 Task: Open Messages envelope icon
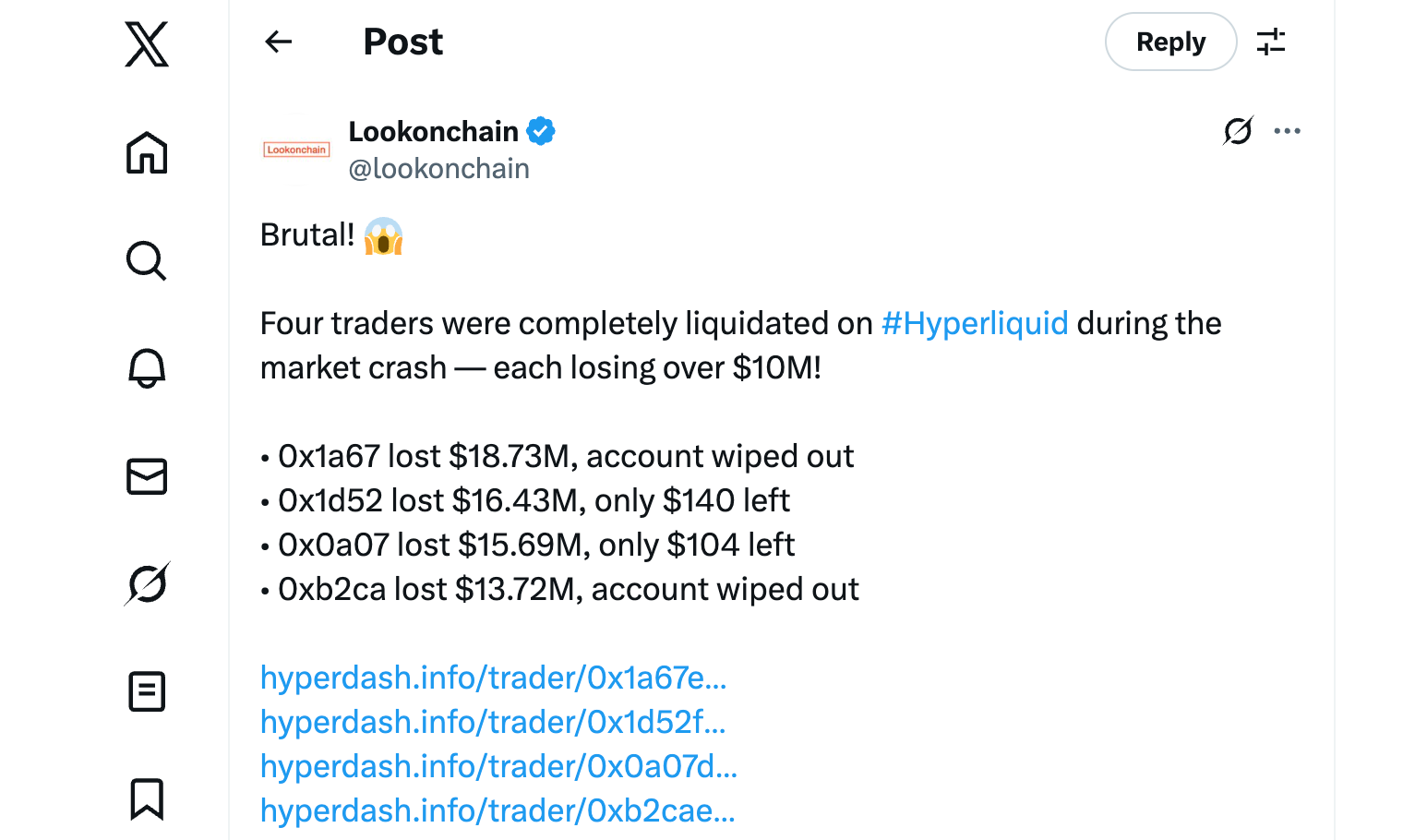click(x=147, y=476)
